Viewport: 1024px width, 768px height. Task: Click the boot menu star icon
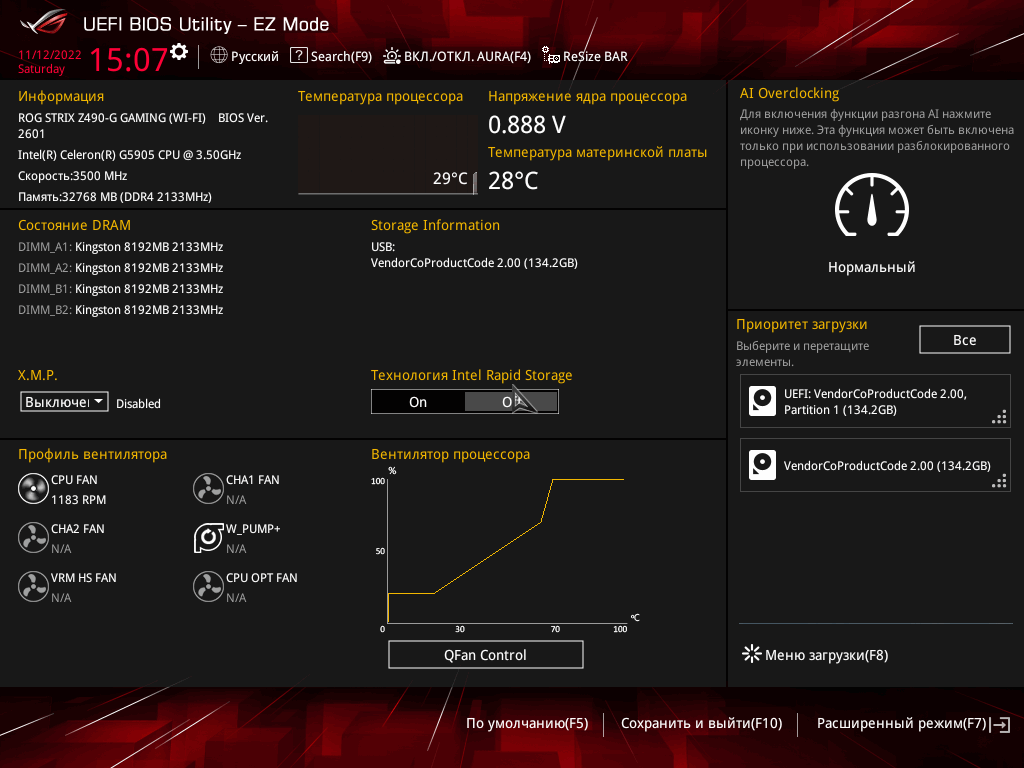coord(752,654)
